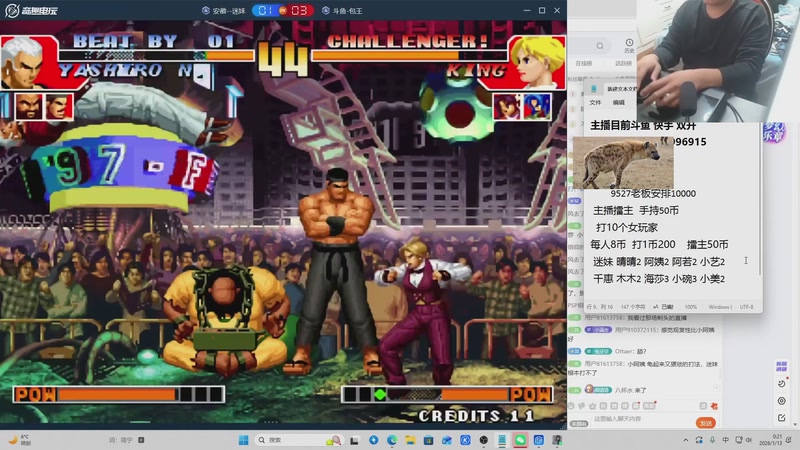
Task: Open Microsoft Edge from the taskbar
Action: pos(391,440)
